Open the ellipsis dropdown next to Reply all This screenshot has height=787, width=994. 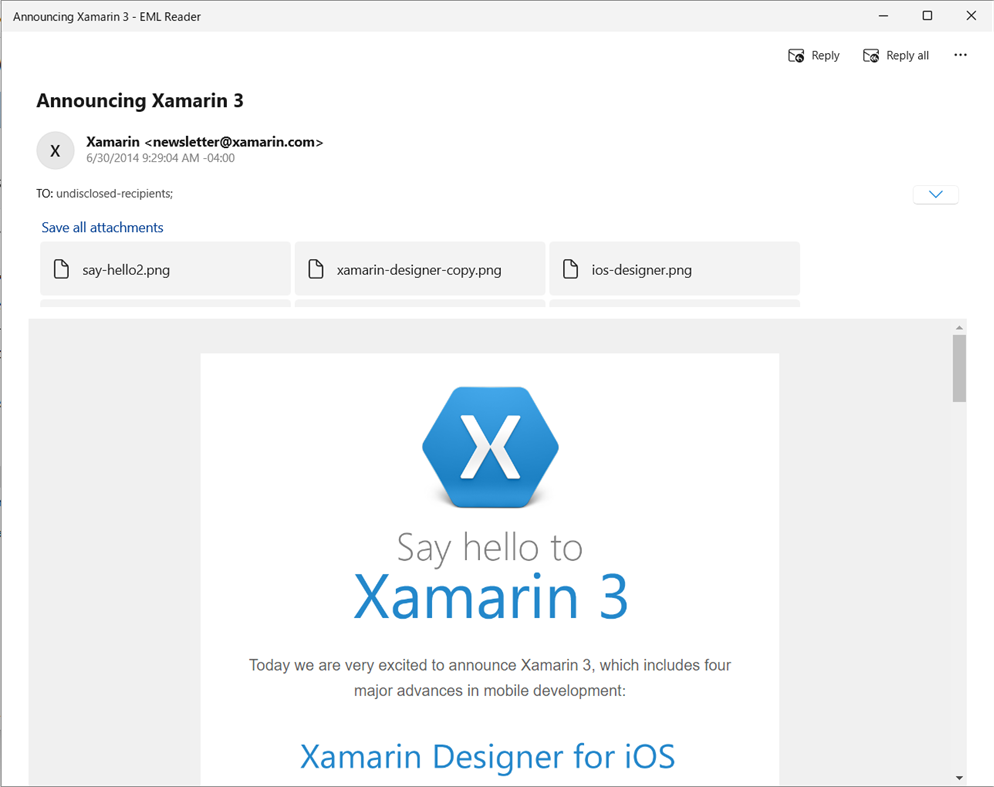pos(960,55)
